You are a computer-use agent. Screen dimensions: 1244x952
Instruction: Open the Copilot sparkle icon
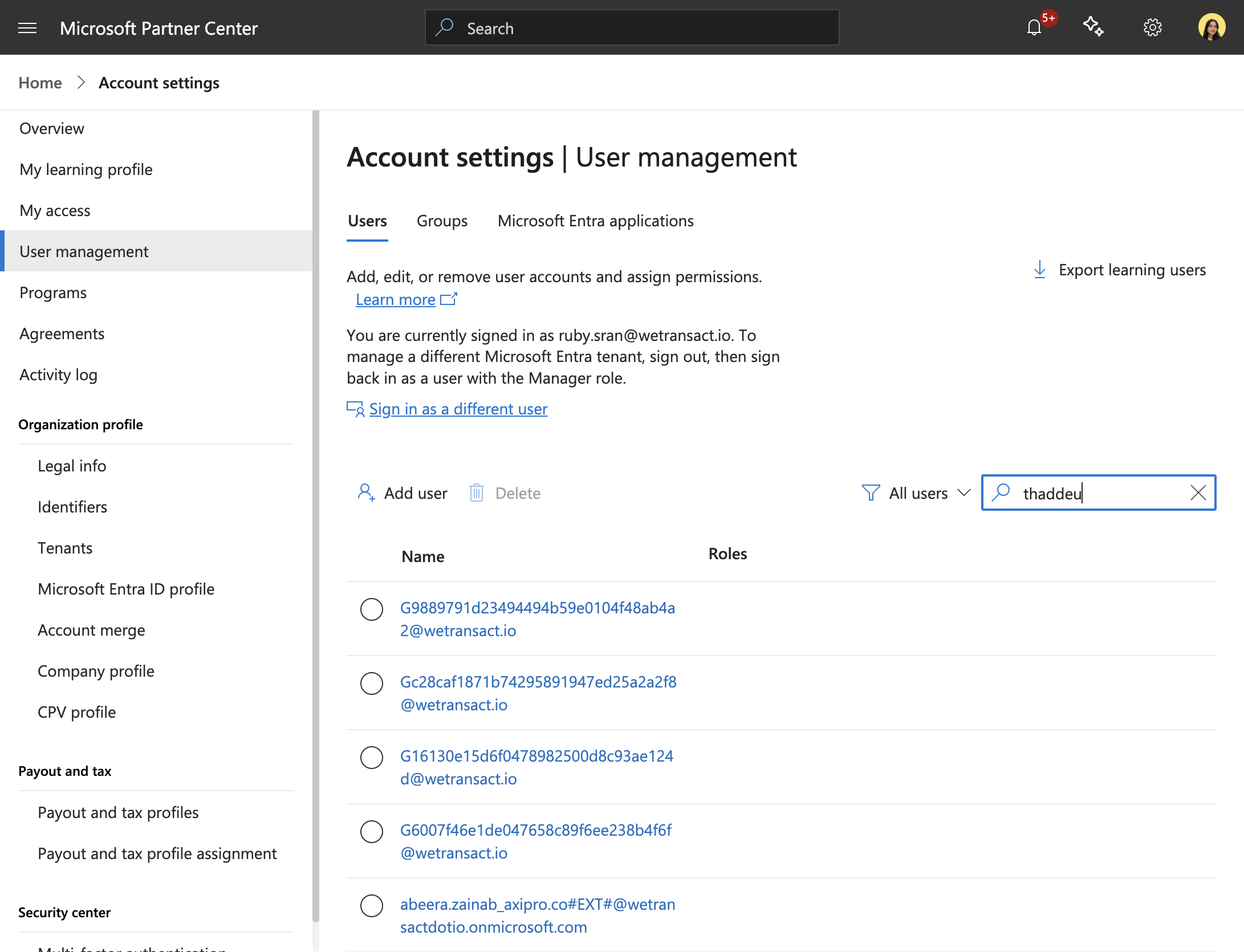(x=1093, y=27)
